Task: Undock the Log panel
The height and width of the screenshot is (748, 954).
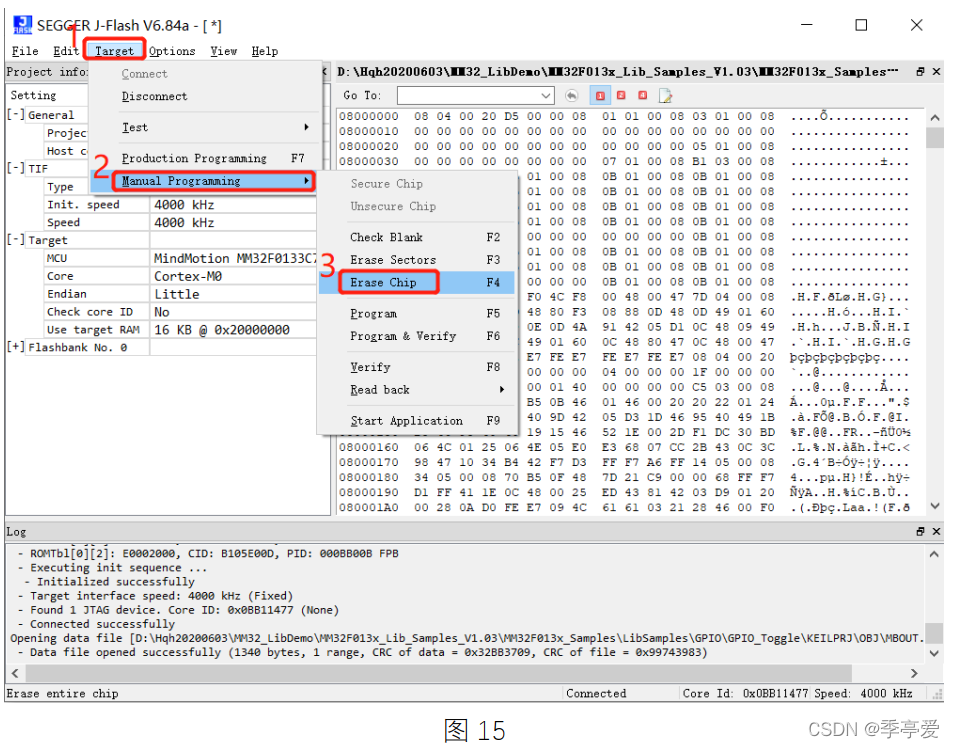Action: click(920, 531)
